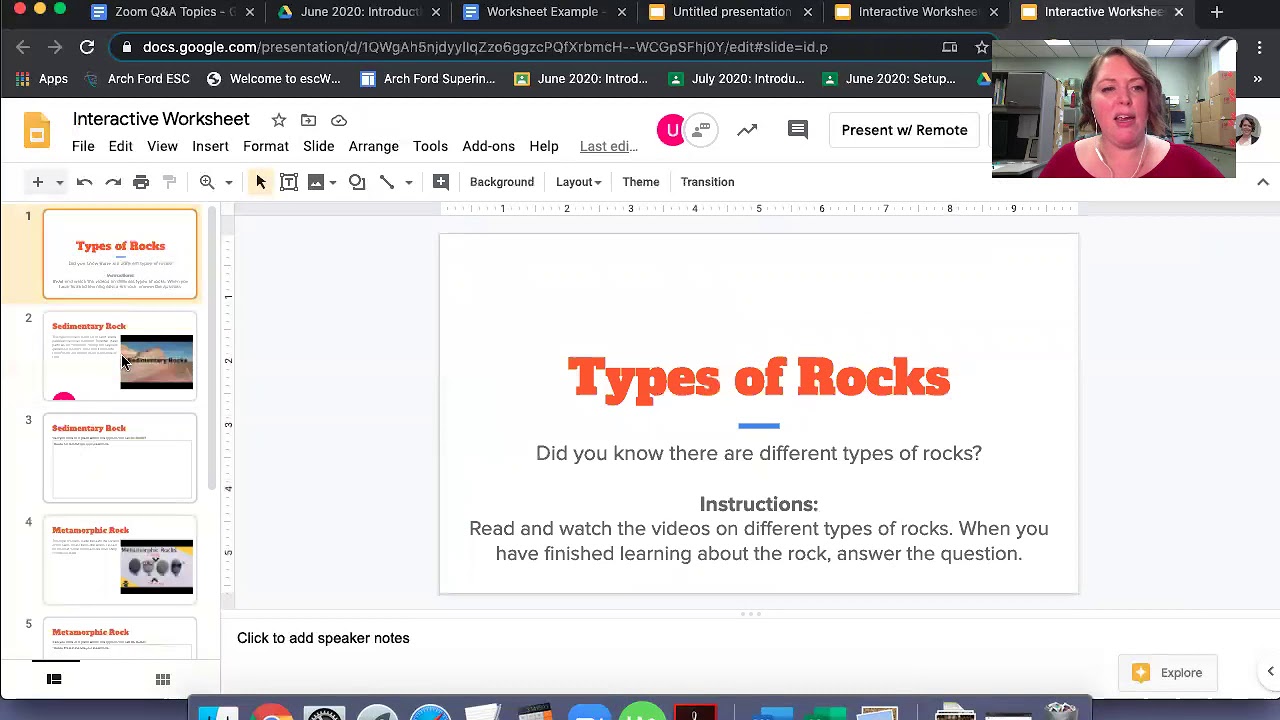Click the move to folder icon
Image resolution: width=1280 pixels, height=720 pixels.
coord(309,120)
